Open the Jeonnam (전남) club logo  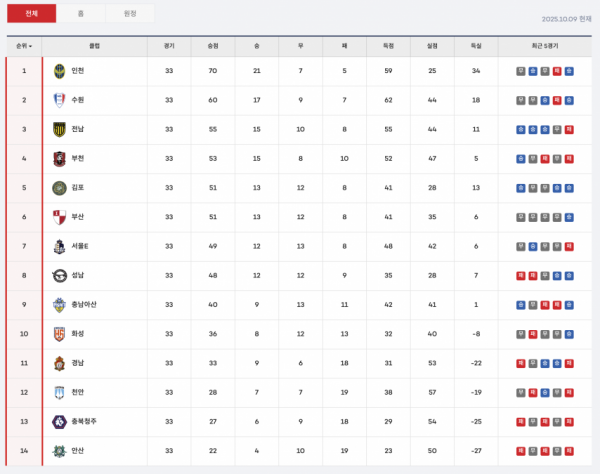pos(59,129)
